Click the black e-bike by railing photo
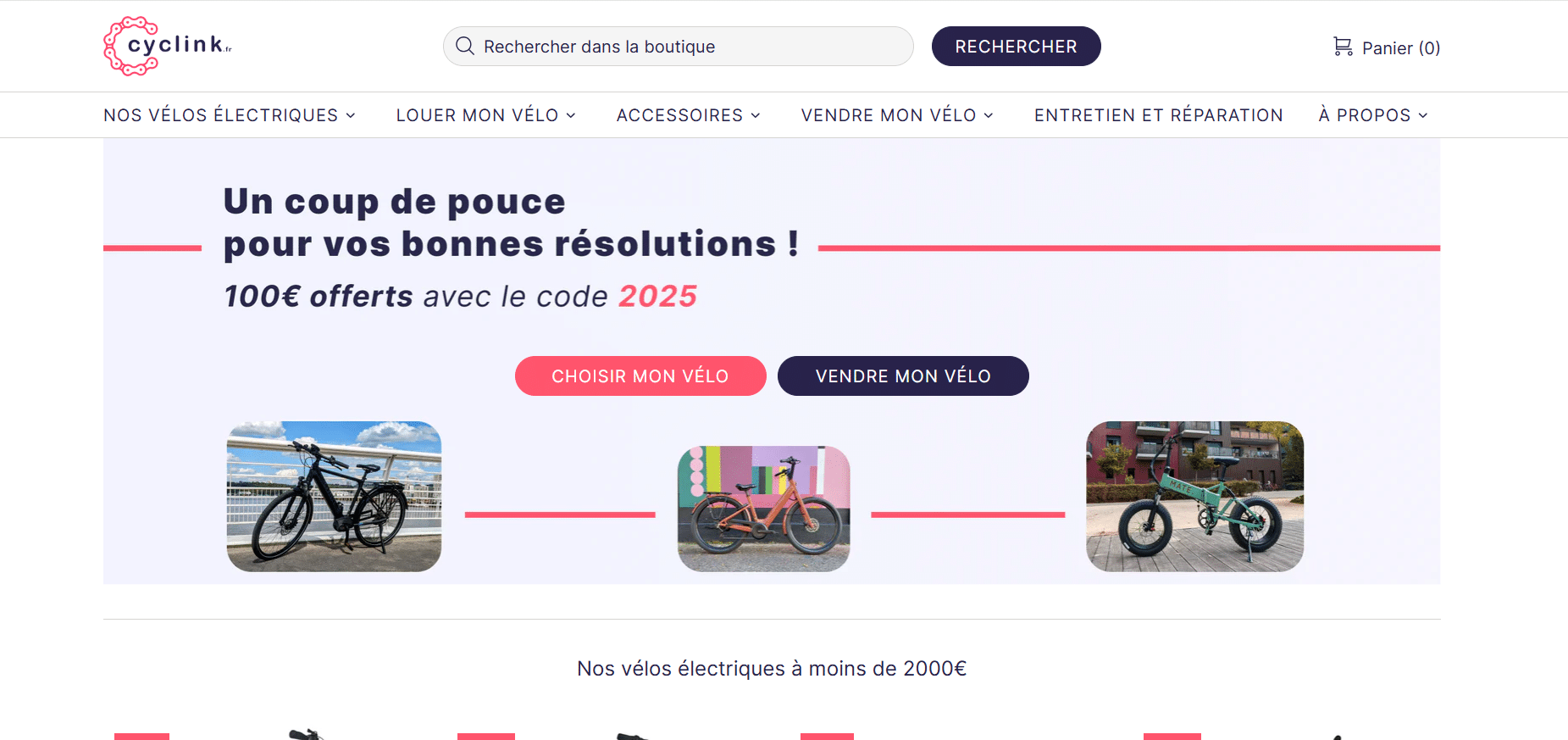 click(334, 497)
